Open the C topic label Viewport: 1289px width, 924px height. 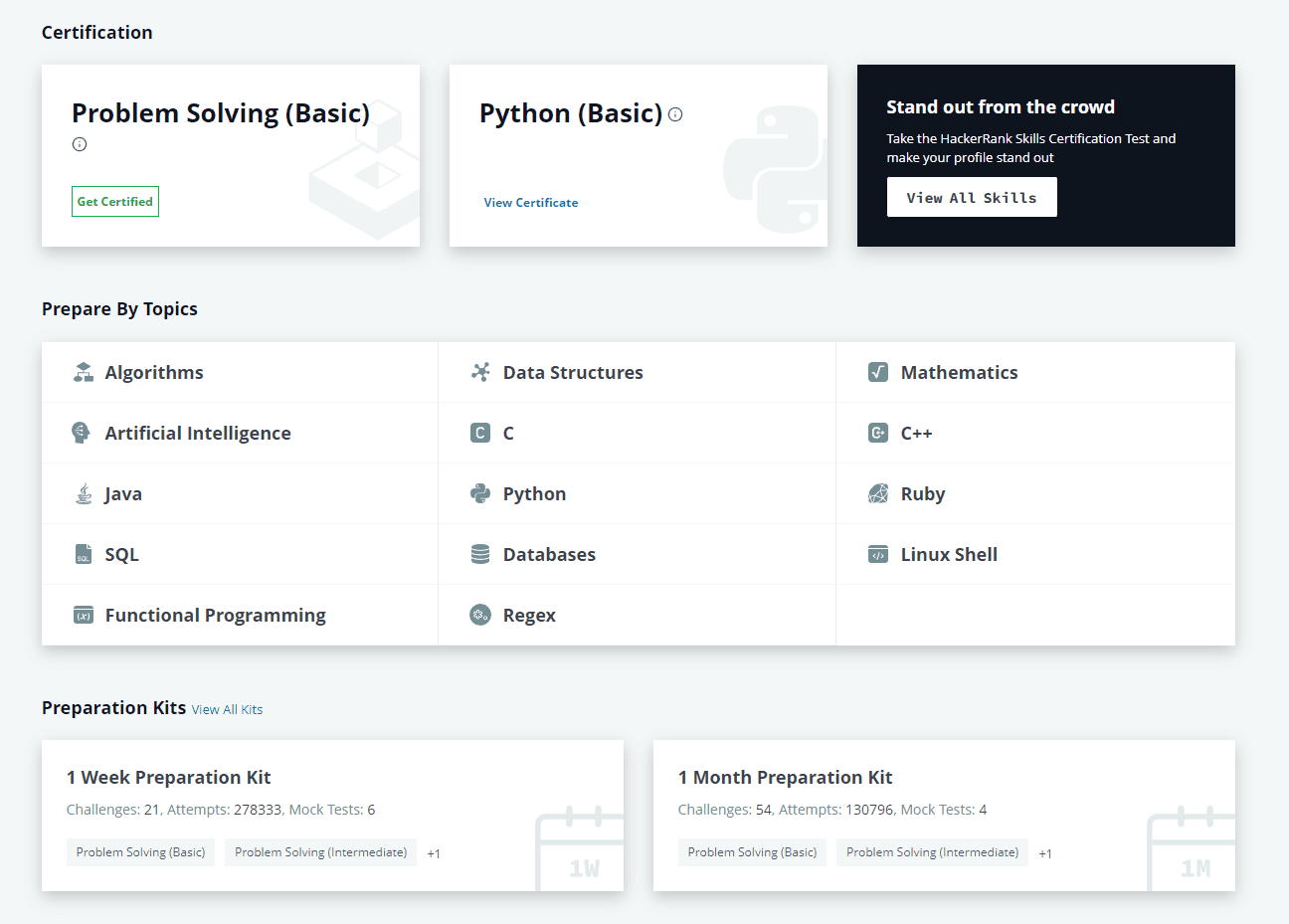point(508,433)
